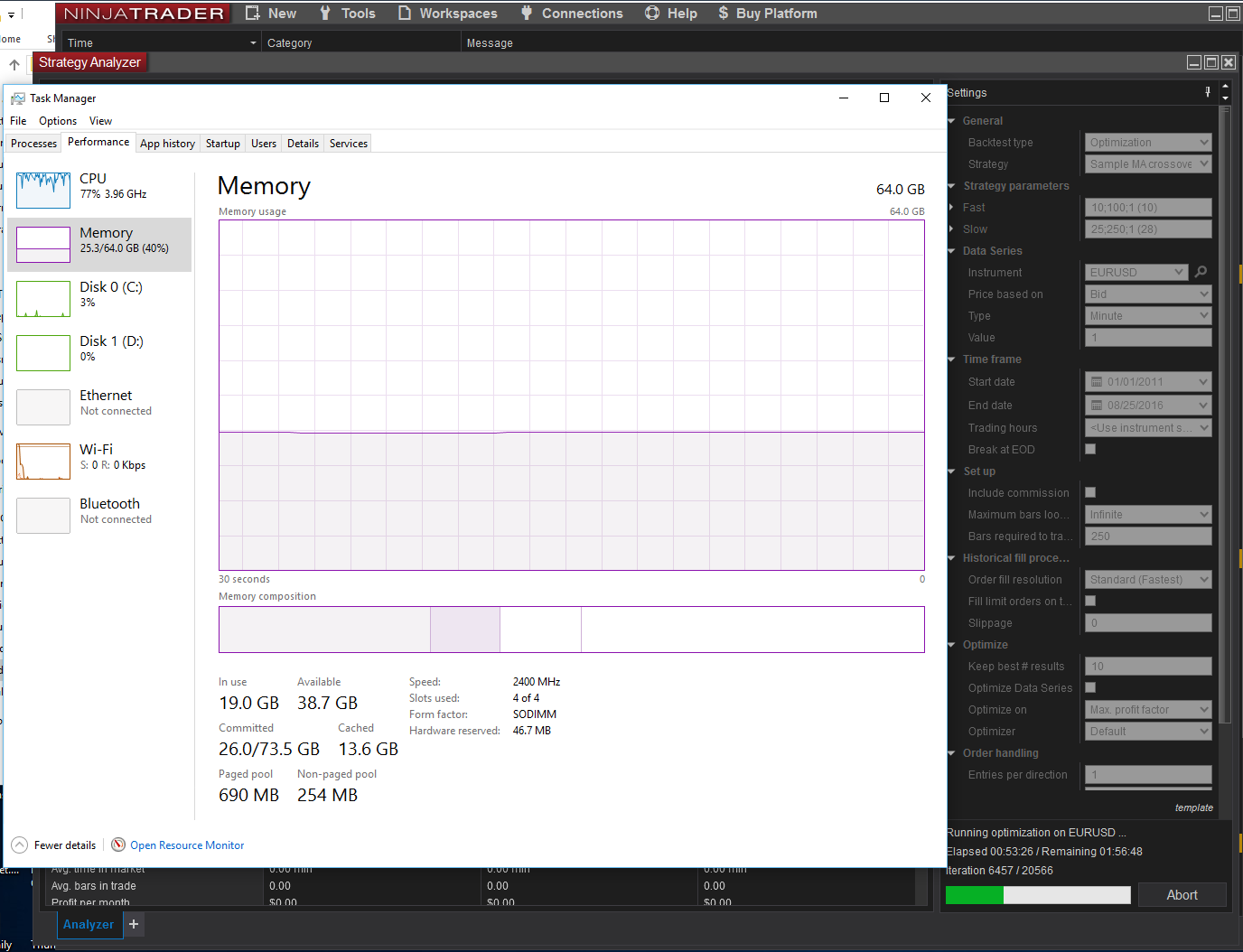Switch to the Startup tab
The width and height of the screenshot is (1243, 952).
pyautogui.click(x=223, y=144)
